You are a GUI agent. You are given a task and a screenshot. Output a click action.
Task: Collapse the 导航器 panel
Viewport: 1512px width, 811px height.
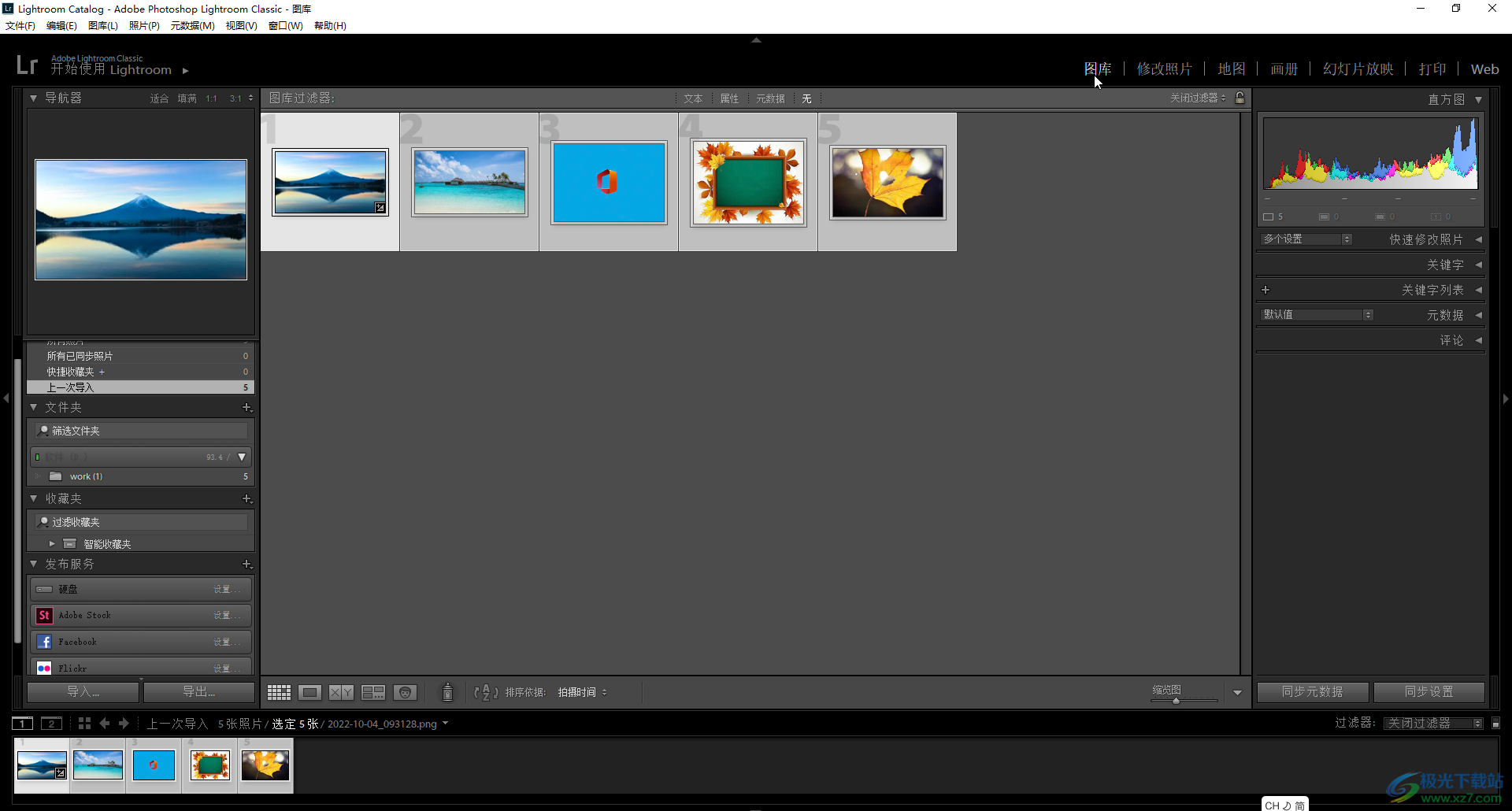(x=34, y=98)
